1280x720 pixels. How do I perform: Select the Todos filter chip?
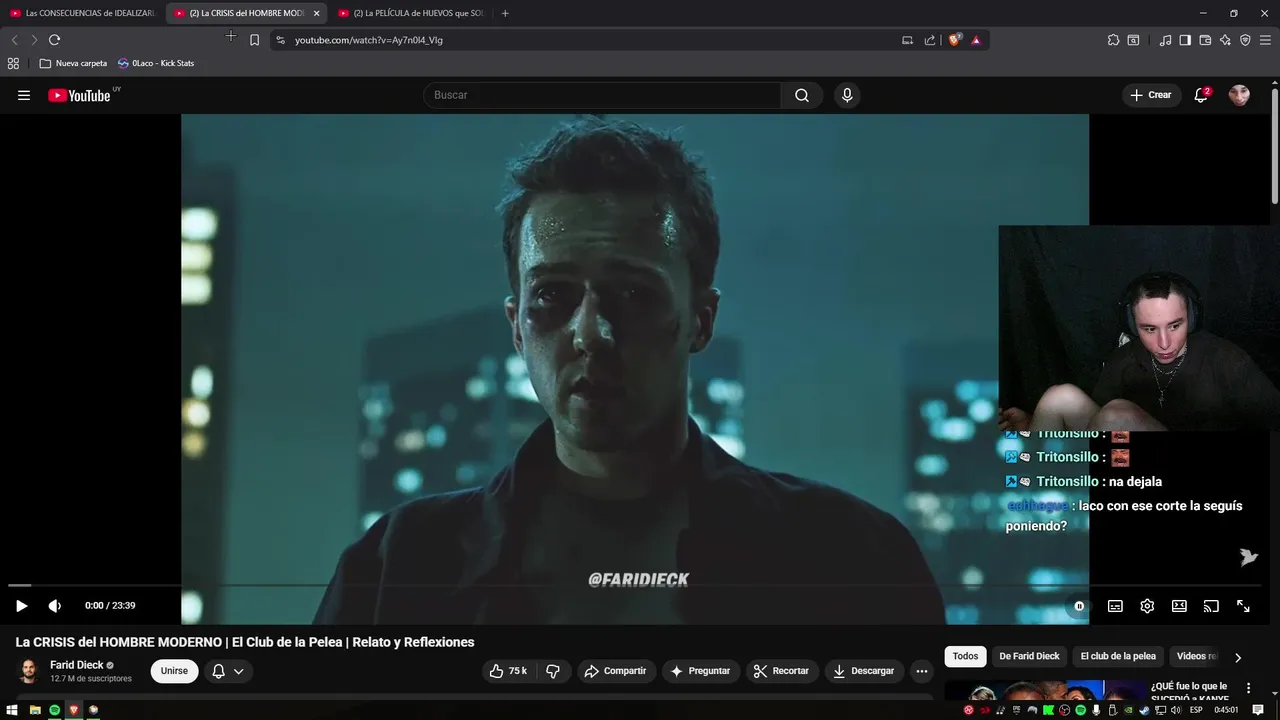click(x=965, y=656)
